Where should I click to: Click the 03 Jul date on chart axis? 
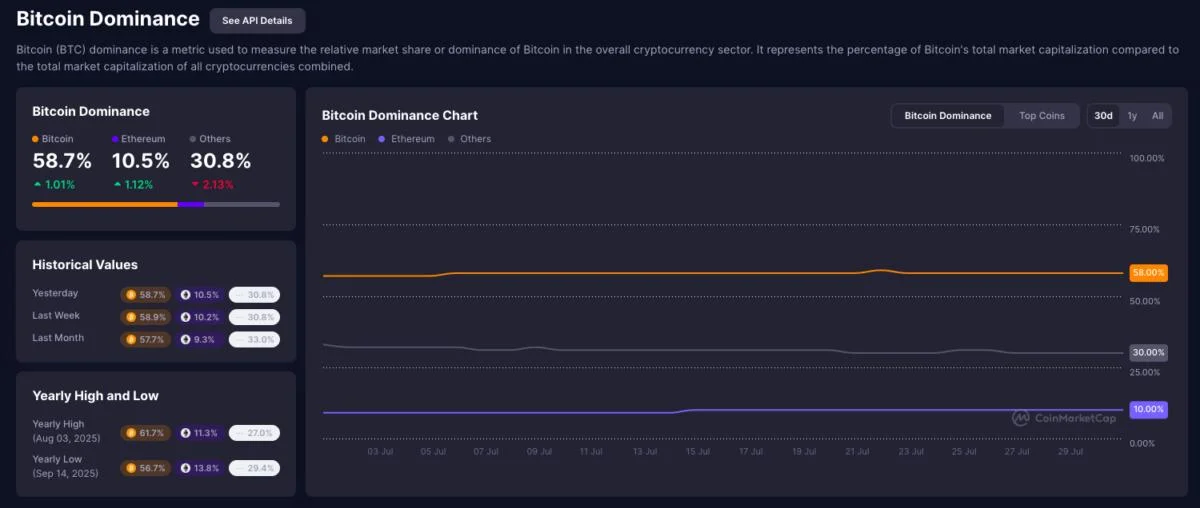(380, 451)
